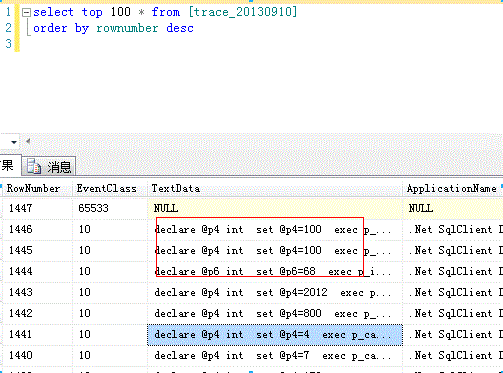Select TextData cell with @p4=800
The height and width of the screenshot is (373, 503).
pyautogui.click(x=275, y=314)
